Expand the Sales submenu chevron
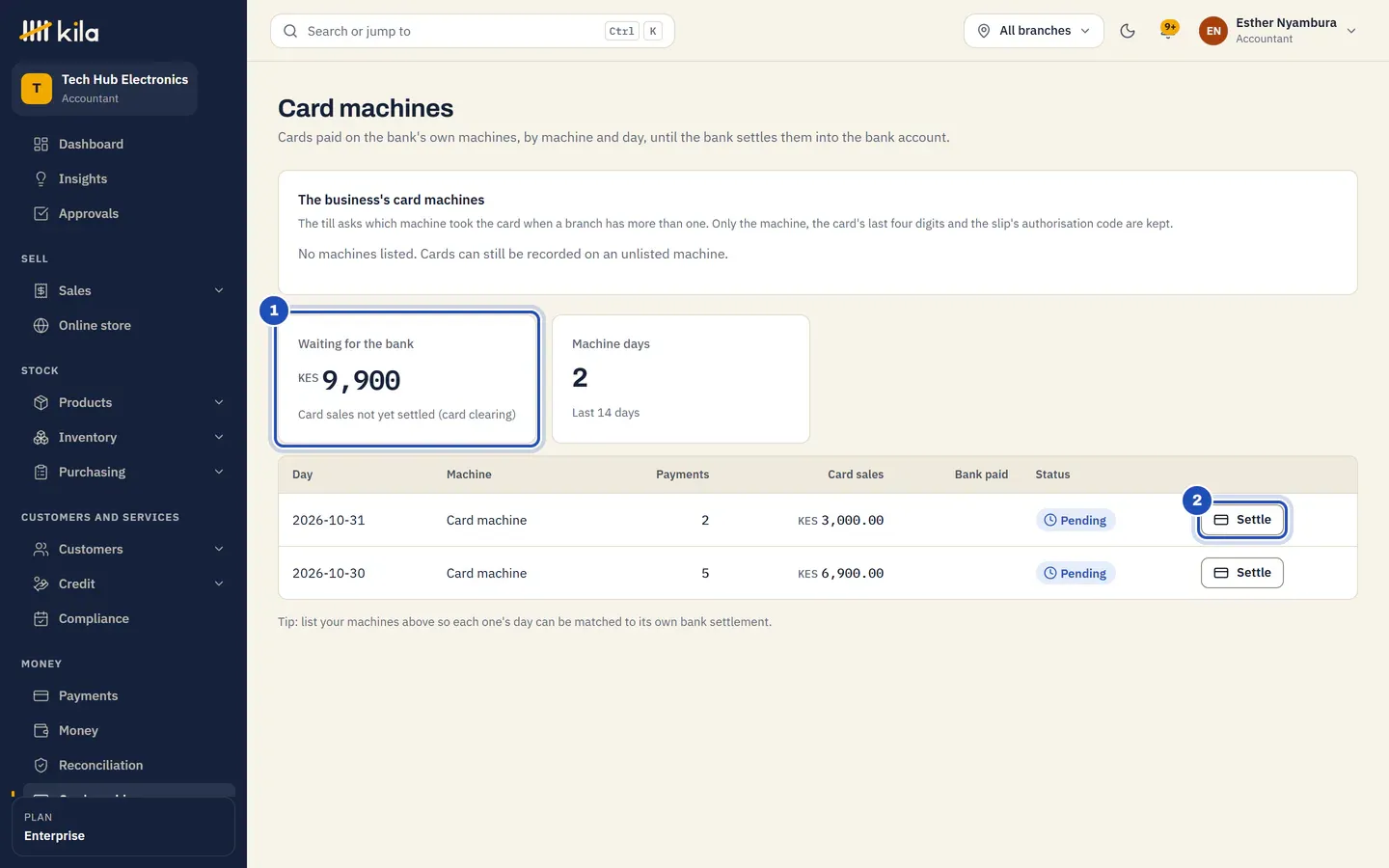Screen dimensions: 1389x868 [x=219, y=290]
